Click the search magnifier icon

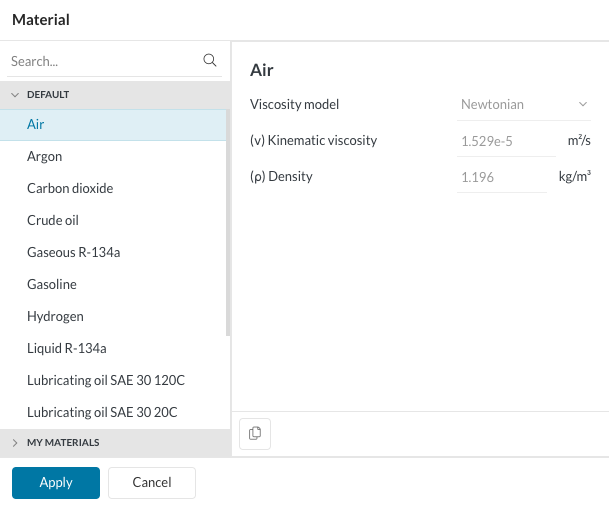coord(210,60)
